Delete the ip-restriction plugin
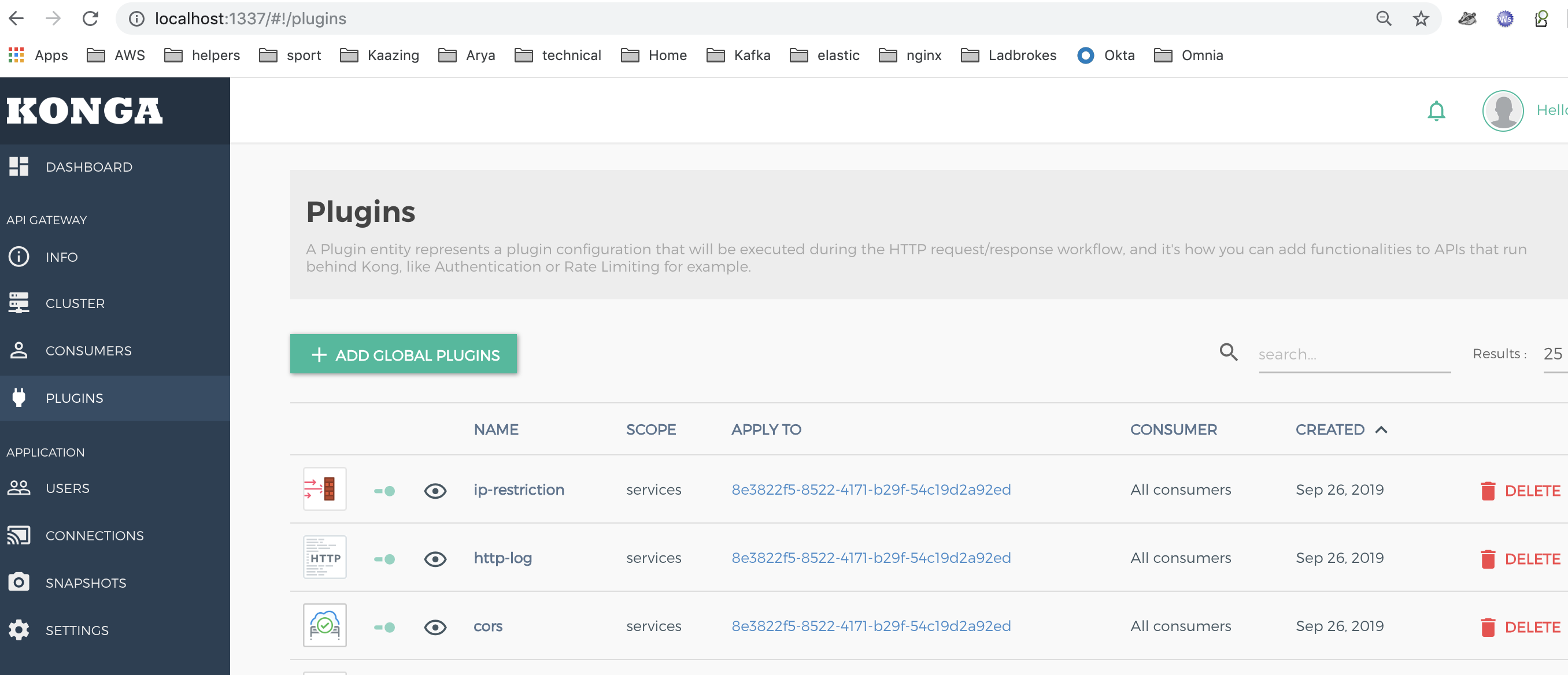The width and height of the screenshot is (1568, 675). [x=1519, y=491]
